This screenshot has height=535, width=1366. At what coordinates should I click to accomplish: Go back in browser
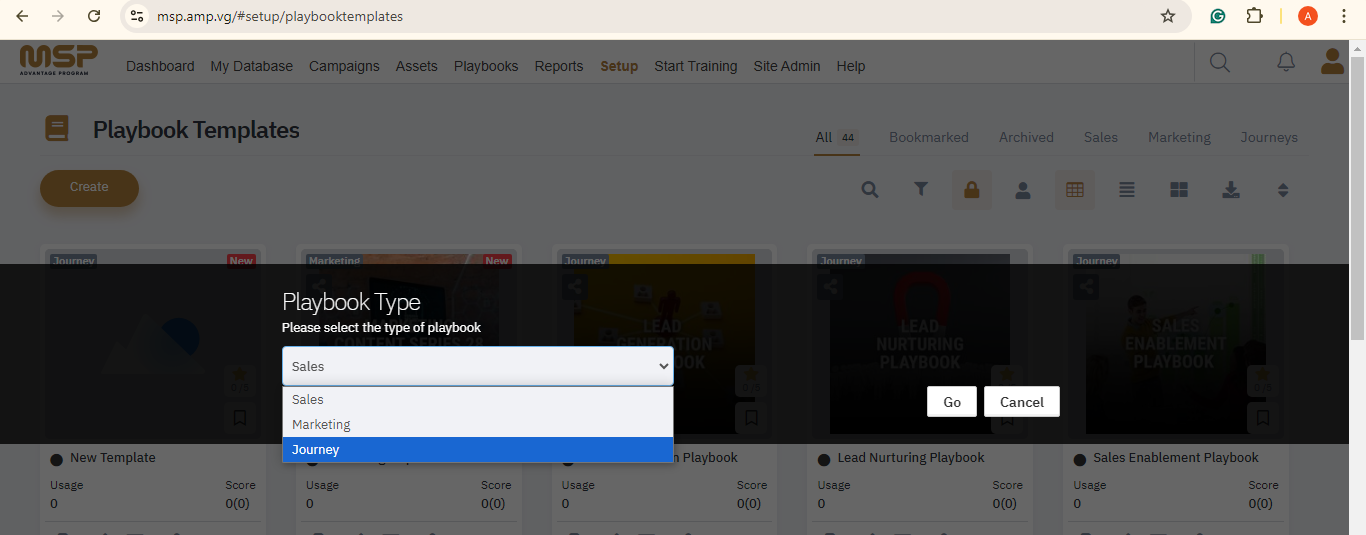(x=22, y=16)
